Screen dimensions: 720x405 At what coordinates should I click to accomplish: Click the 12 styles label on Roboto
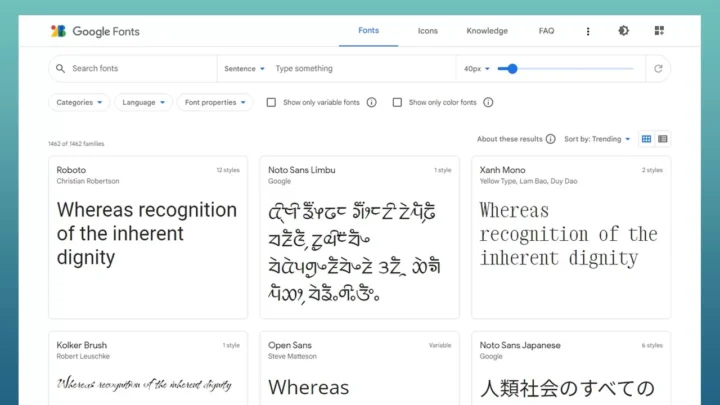[x=228, y=170]
